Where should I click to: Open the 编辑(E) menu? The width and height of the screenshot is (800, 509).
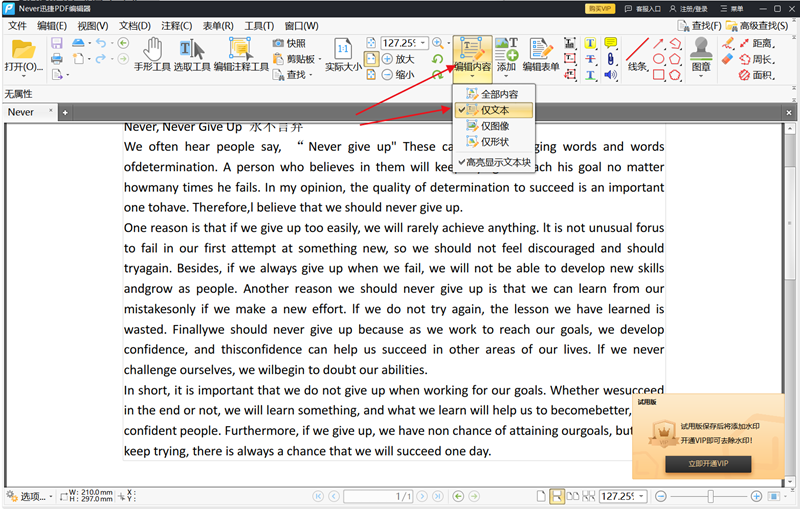pyautogui.click(x=52, y=26)
